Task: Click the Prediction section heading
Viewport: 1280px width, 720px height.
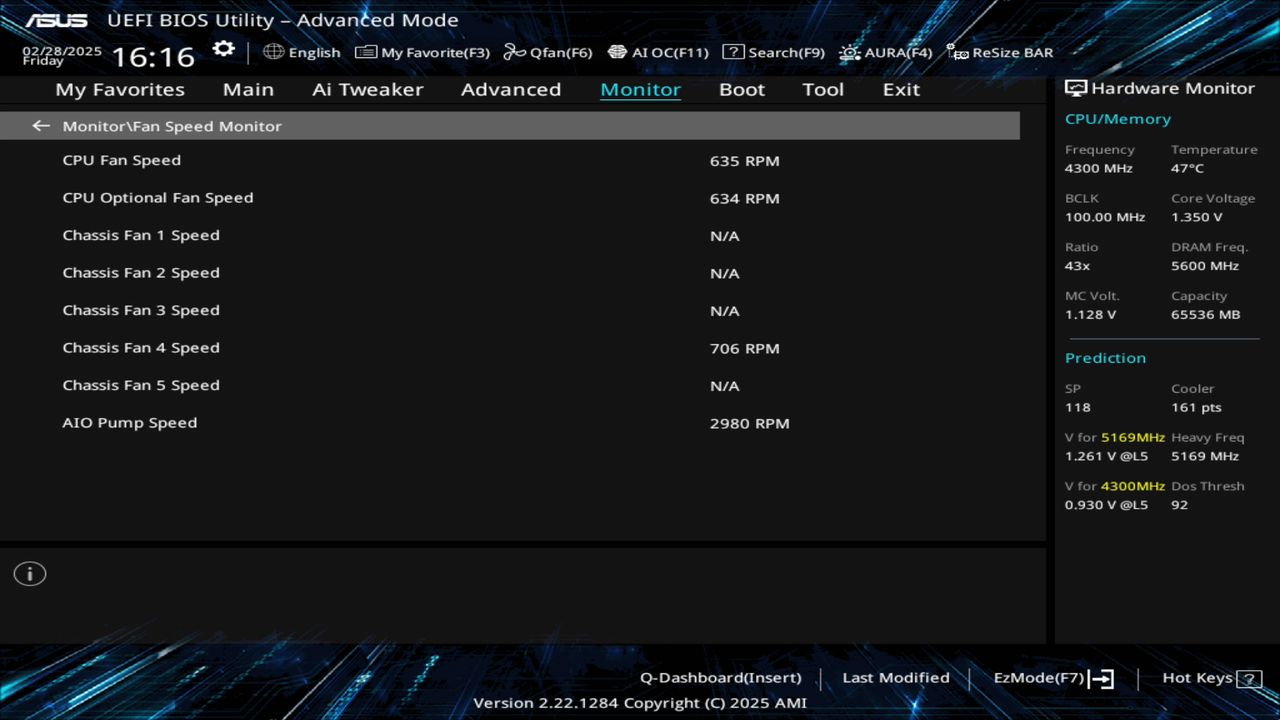Action: 1105,358
